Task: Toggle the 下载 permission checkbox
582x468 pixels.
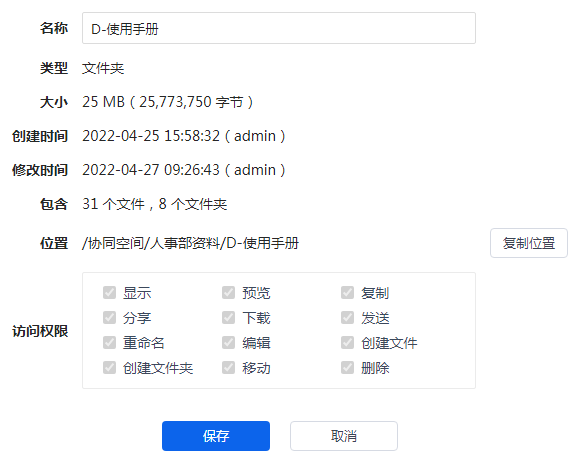Action: pyautogui.click(x=228, y=318)
